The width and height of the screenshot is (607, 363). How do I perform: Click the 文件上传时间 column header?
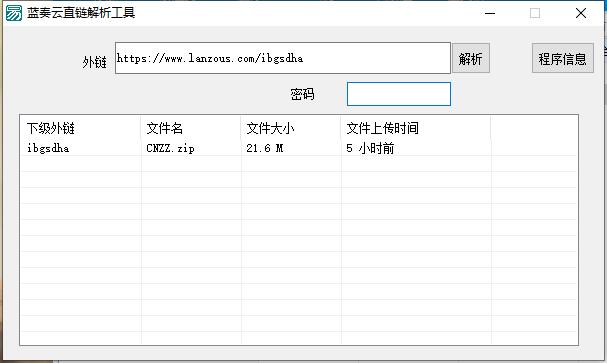(x=416, y=128)
